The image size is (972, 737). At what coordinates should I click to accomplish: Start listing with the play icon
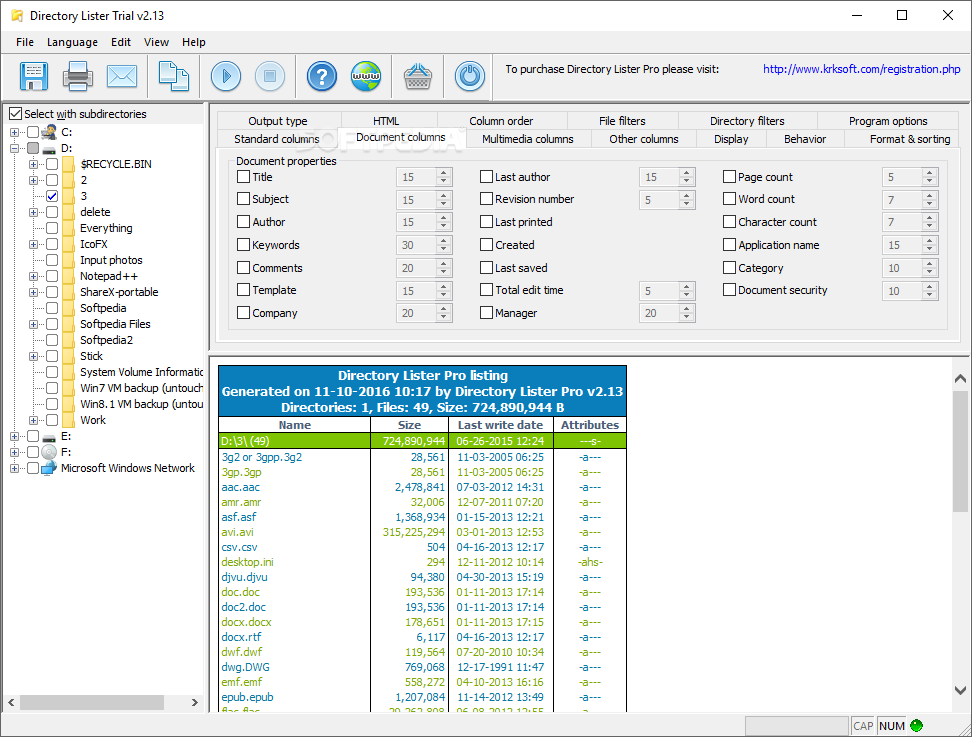[226, 76]
